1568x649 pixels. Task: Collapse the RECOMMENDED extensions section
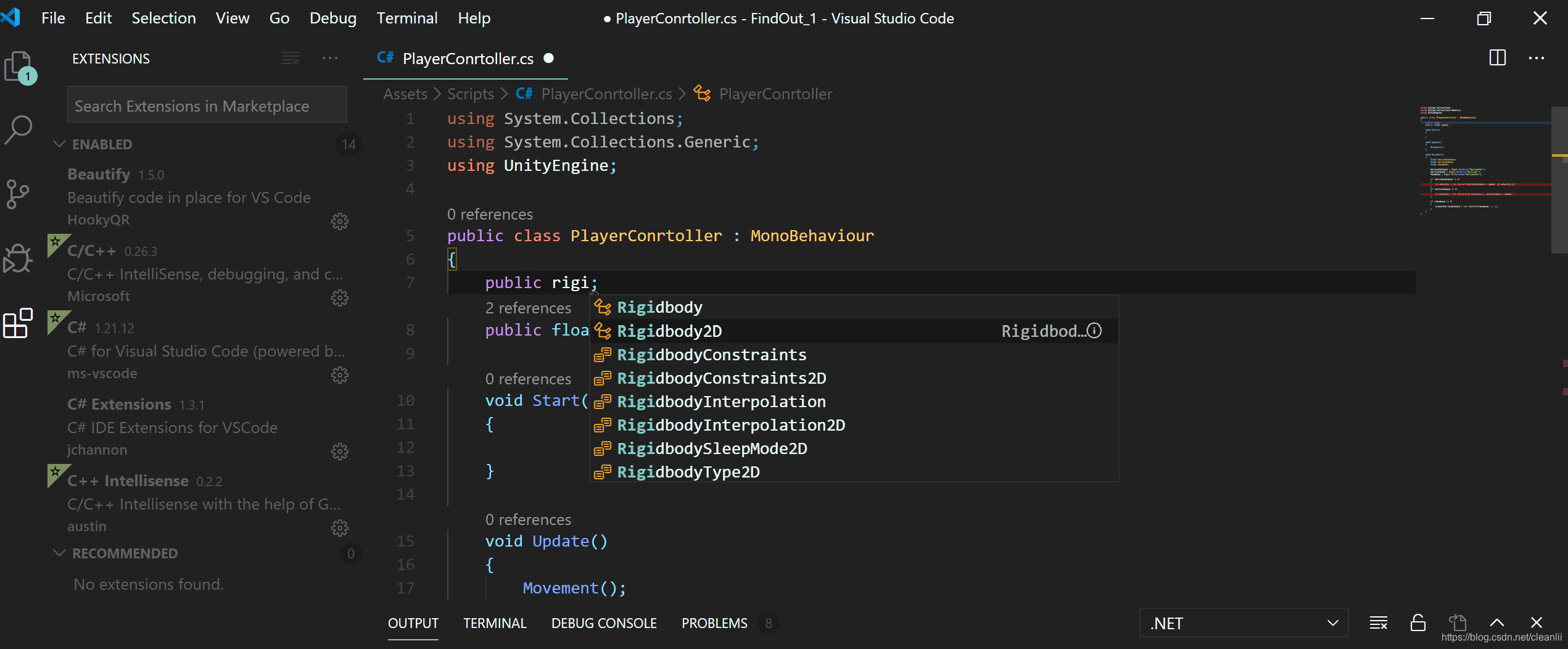[59, 553]
